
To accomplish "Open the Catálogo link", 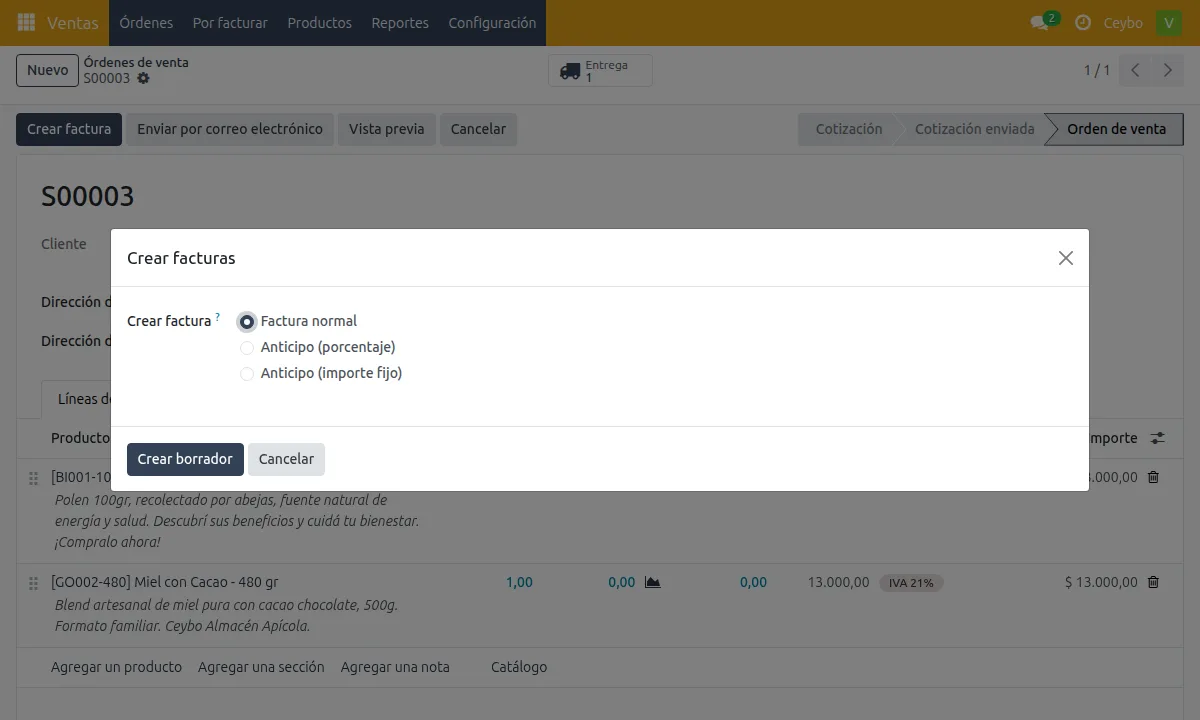I will tap(519, 667).
